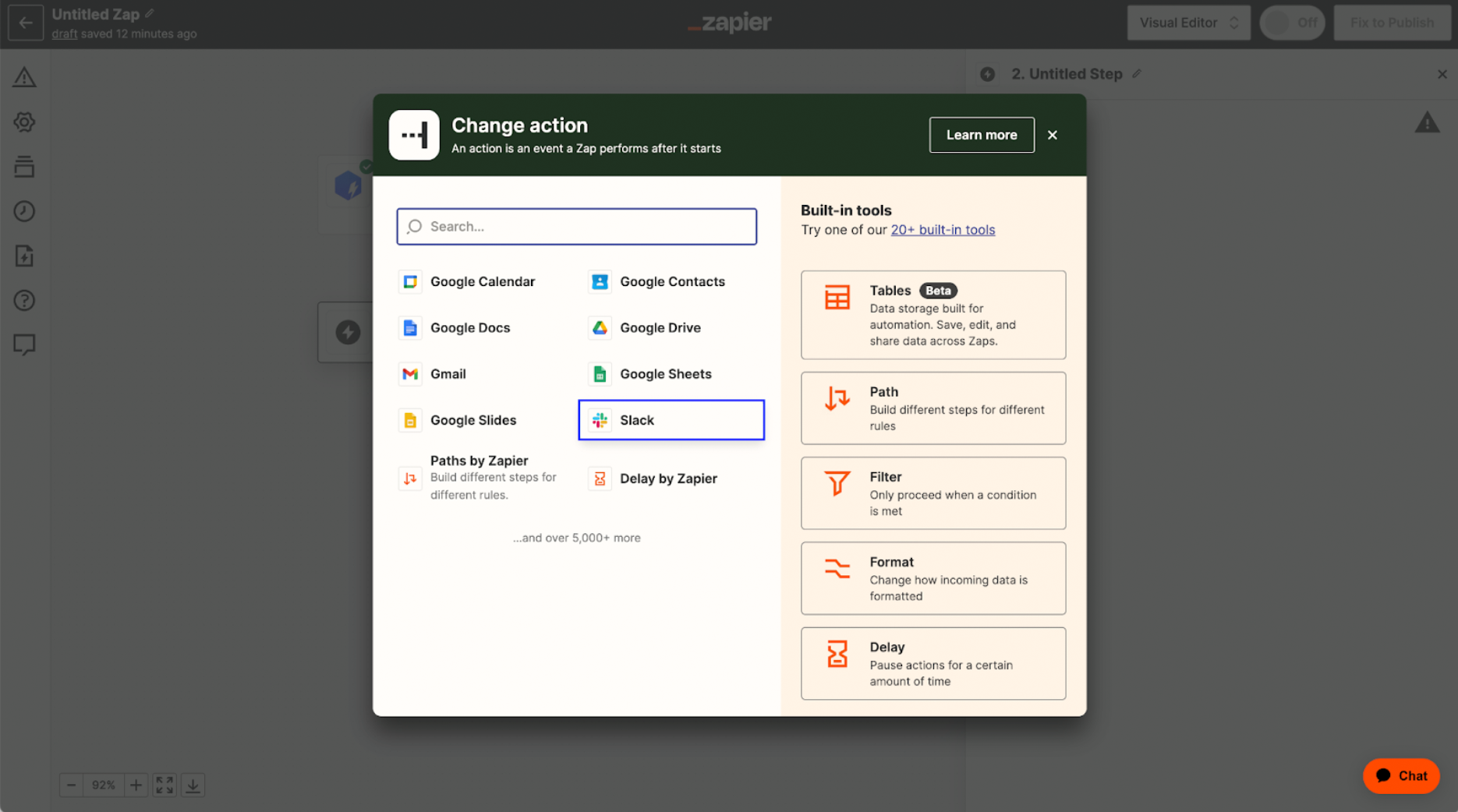Choose the Tables Beta built-in tool

point(932,315)
